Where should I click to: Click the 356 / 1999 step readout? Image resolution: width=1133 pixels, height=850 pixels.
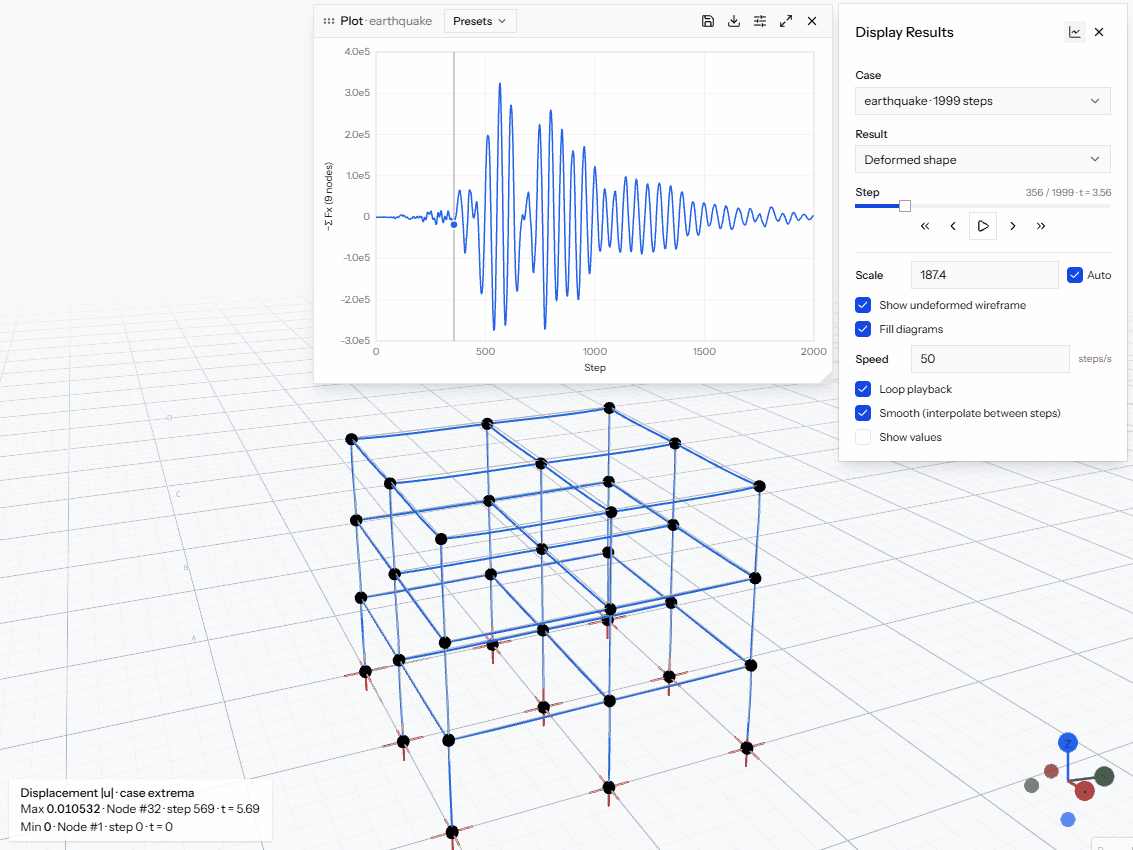coord(1068,192)
